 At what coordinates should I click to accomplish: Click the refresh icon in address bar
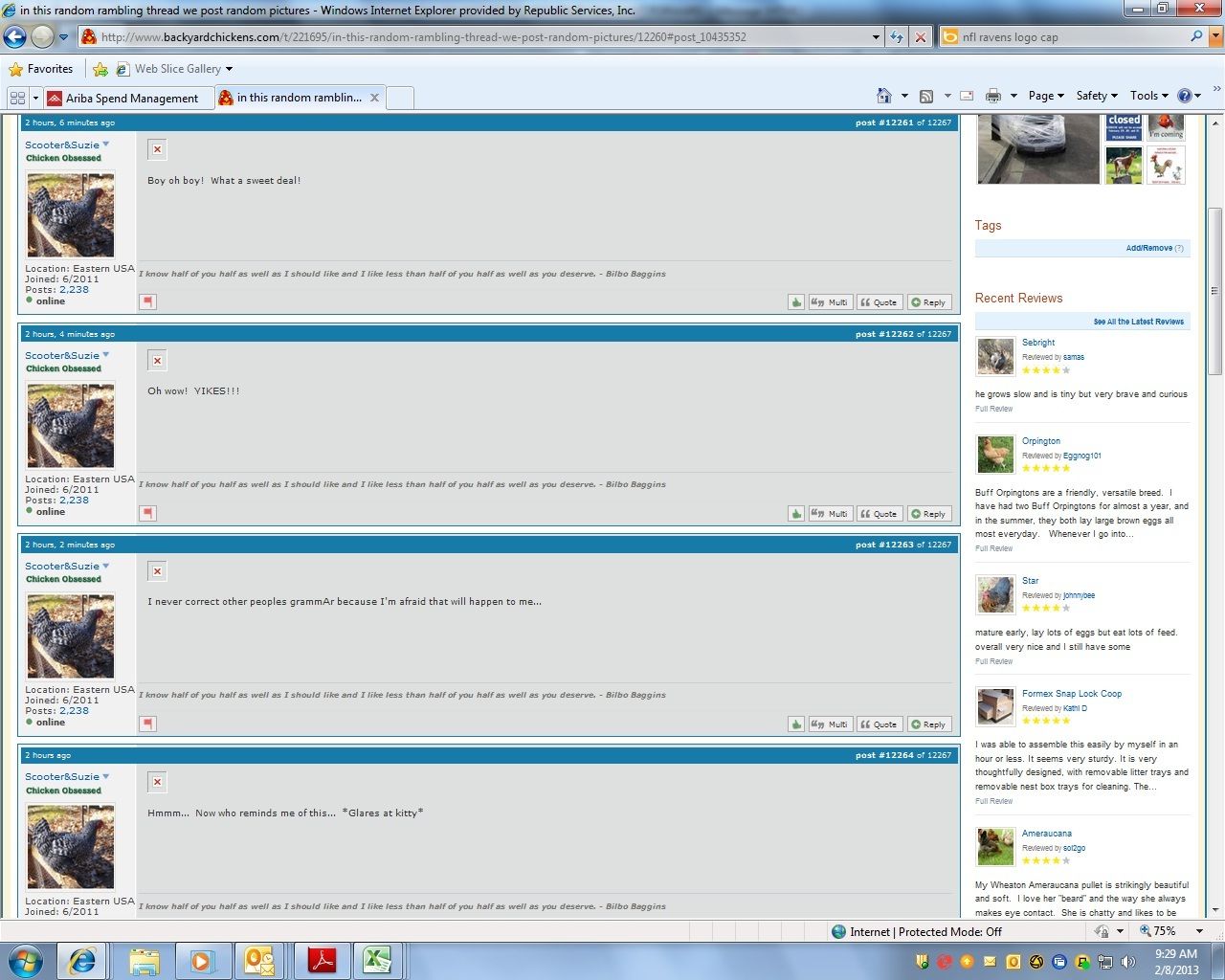pyautogui.click(x=897, y=37)
